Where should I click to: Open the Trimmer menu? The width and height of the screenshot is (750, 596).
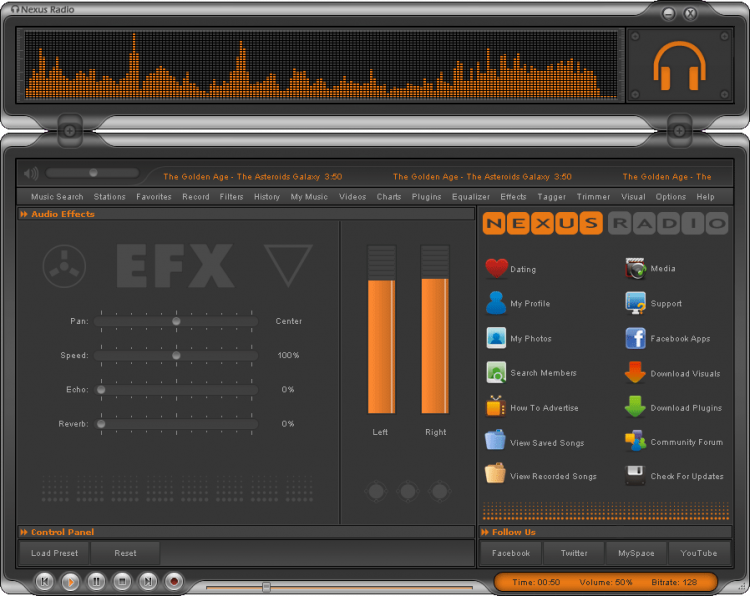(x=593, y=197)
